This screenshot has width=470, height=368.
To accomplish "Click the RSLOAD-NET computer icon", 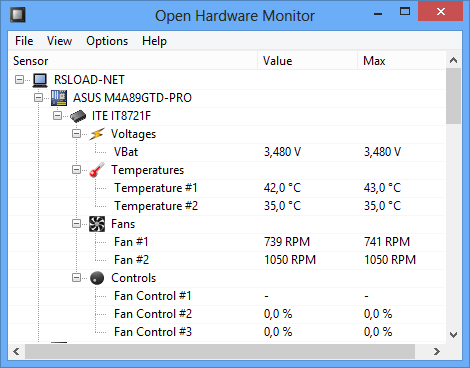I will tap(40, 80).
